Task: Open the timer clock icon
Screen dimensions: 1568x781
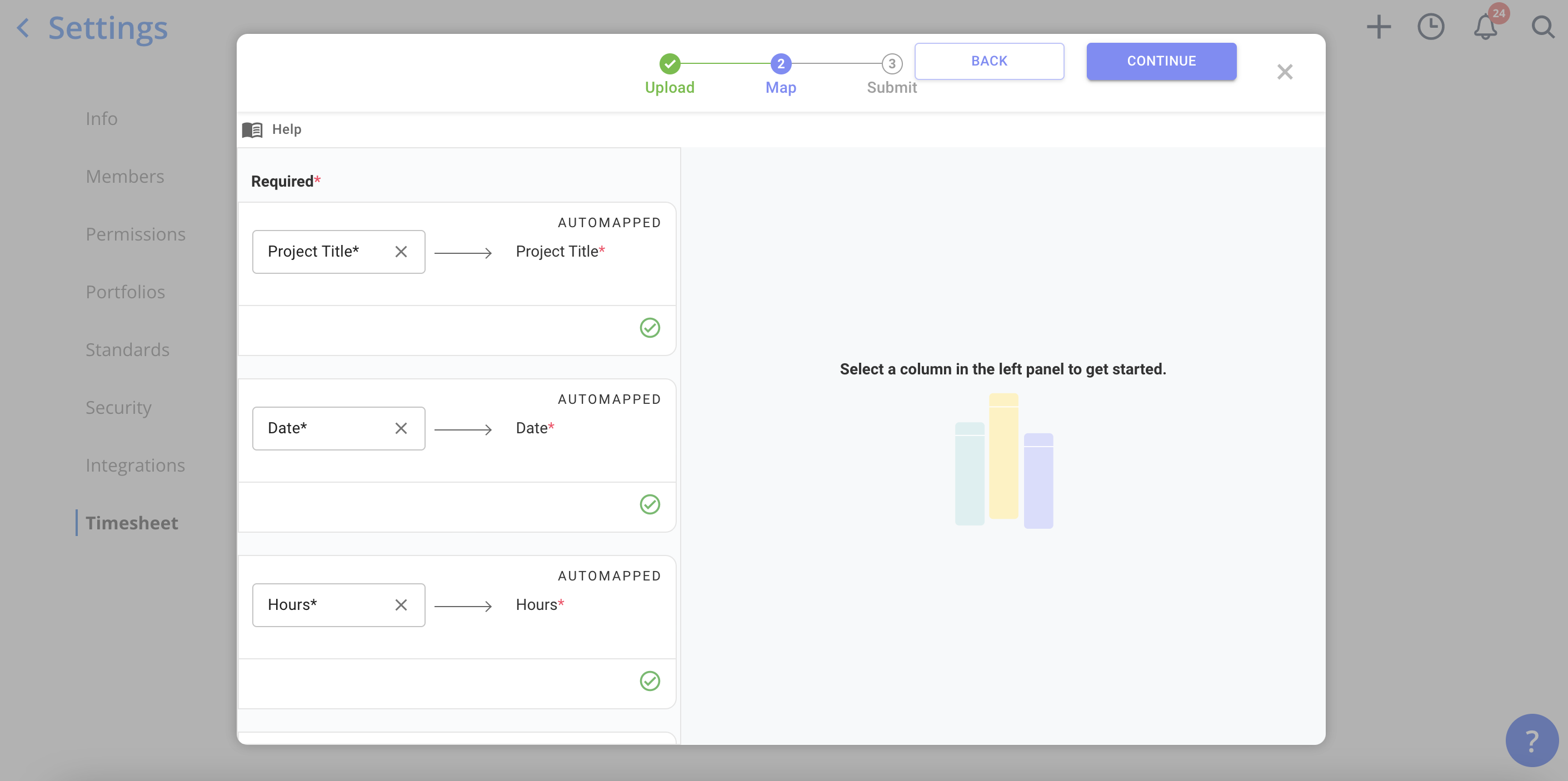Action: pos(1430,27)
